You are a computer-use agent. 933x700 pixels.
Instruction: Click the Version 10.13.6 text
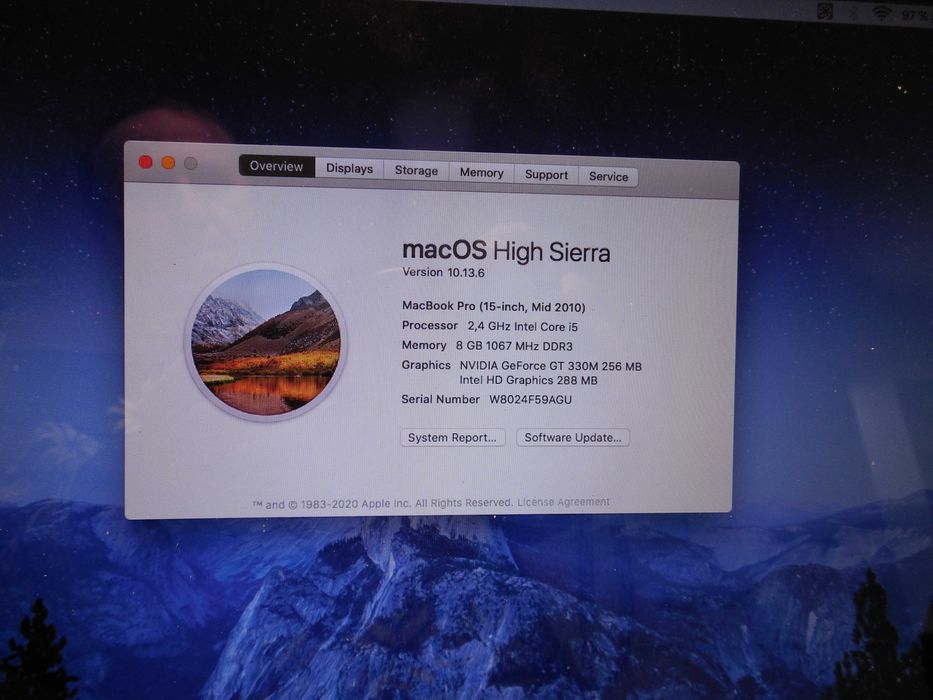443,273
